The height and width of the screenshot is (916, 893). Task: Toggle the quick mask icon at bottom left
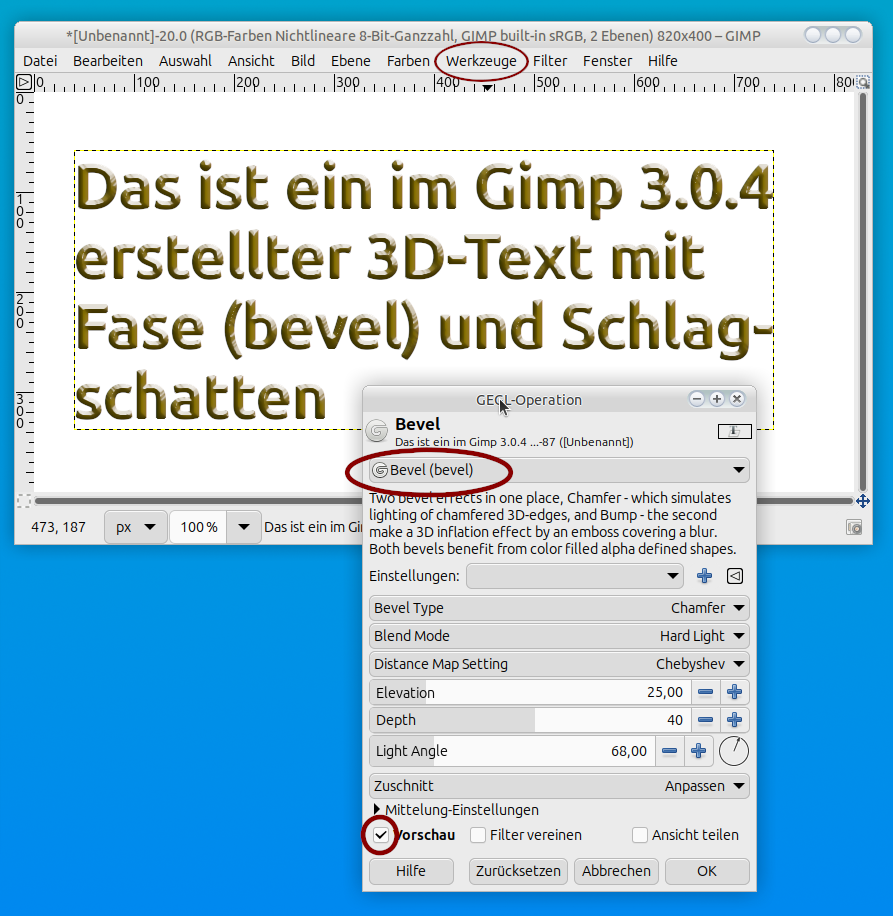(x=24, y=501)
